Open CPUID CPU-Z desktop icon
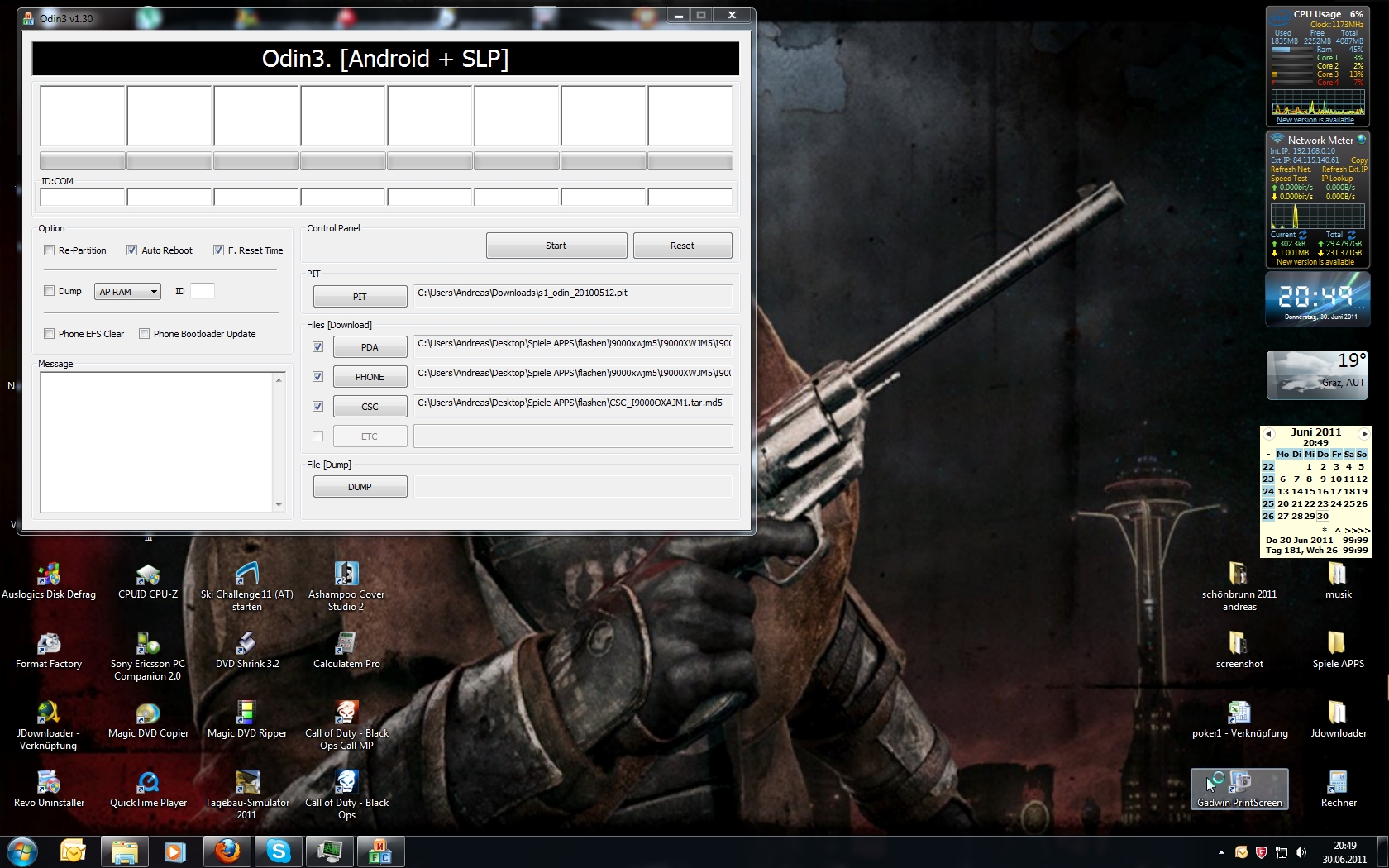The width and height of the screenshot is (1389, 868). click(148, 581)
